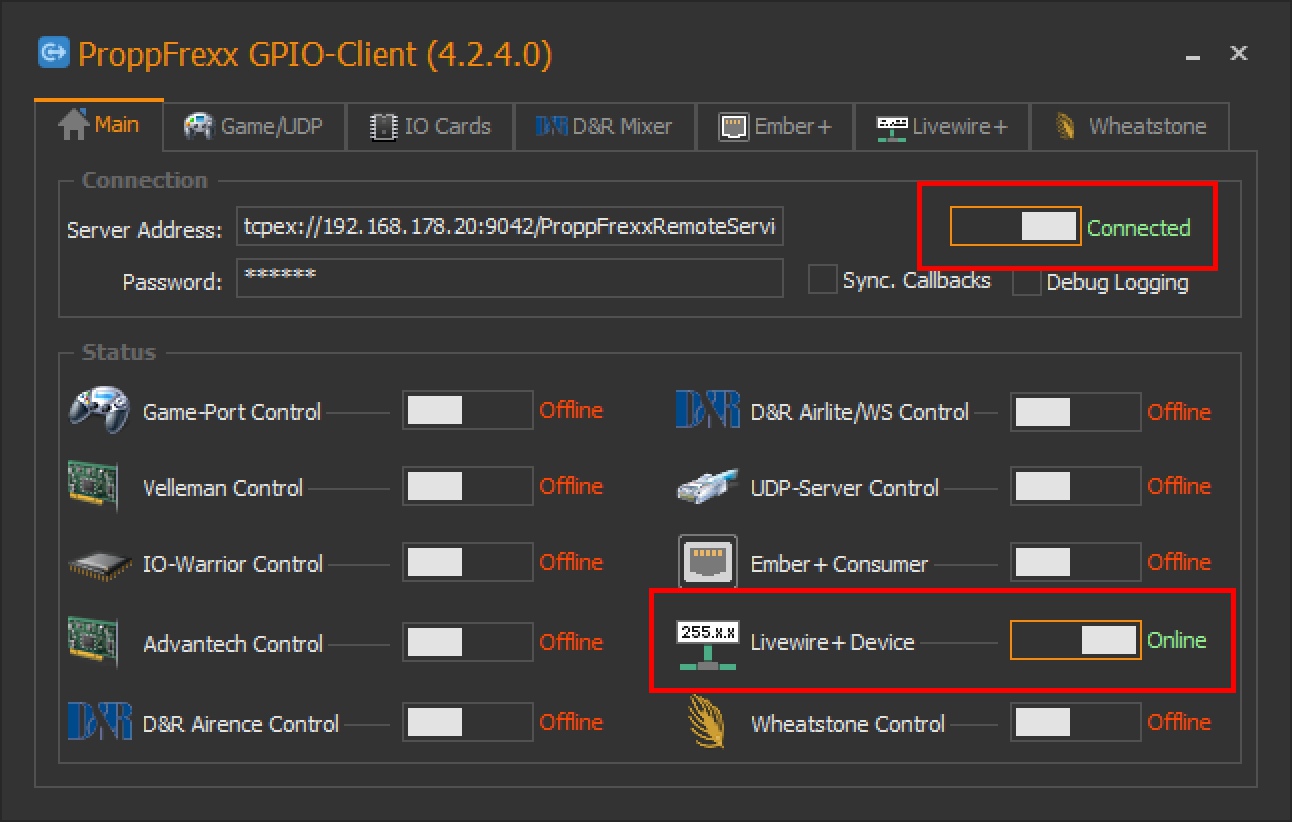
Task: Click the green Connected status text
Action: [1139, 228]
